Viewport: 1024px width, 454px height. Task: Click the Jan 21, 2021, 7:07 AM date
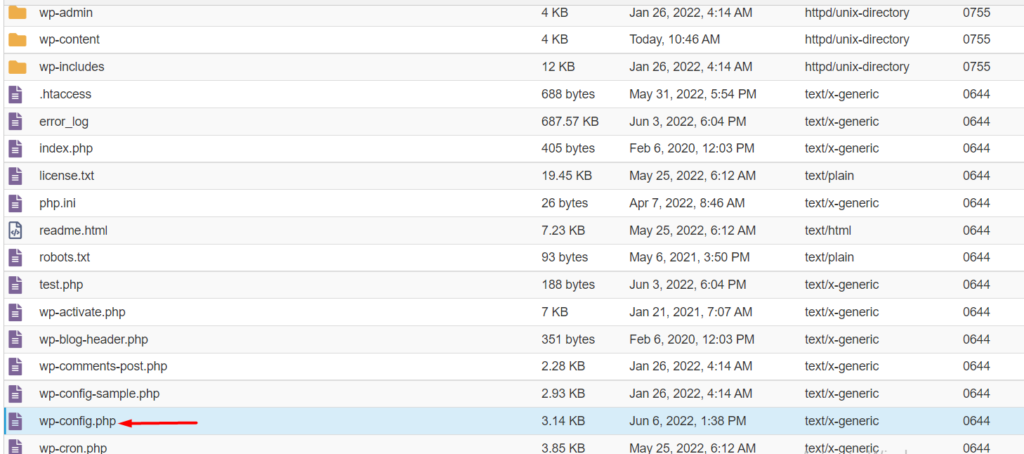(x=691, y=312)
